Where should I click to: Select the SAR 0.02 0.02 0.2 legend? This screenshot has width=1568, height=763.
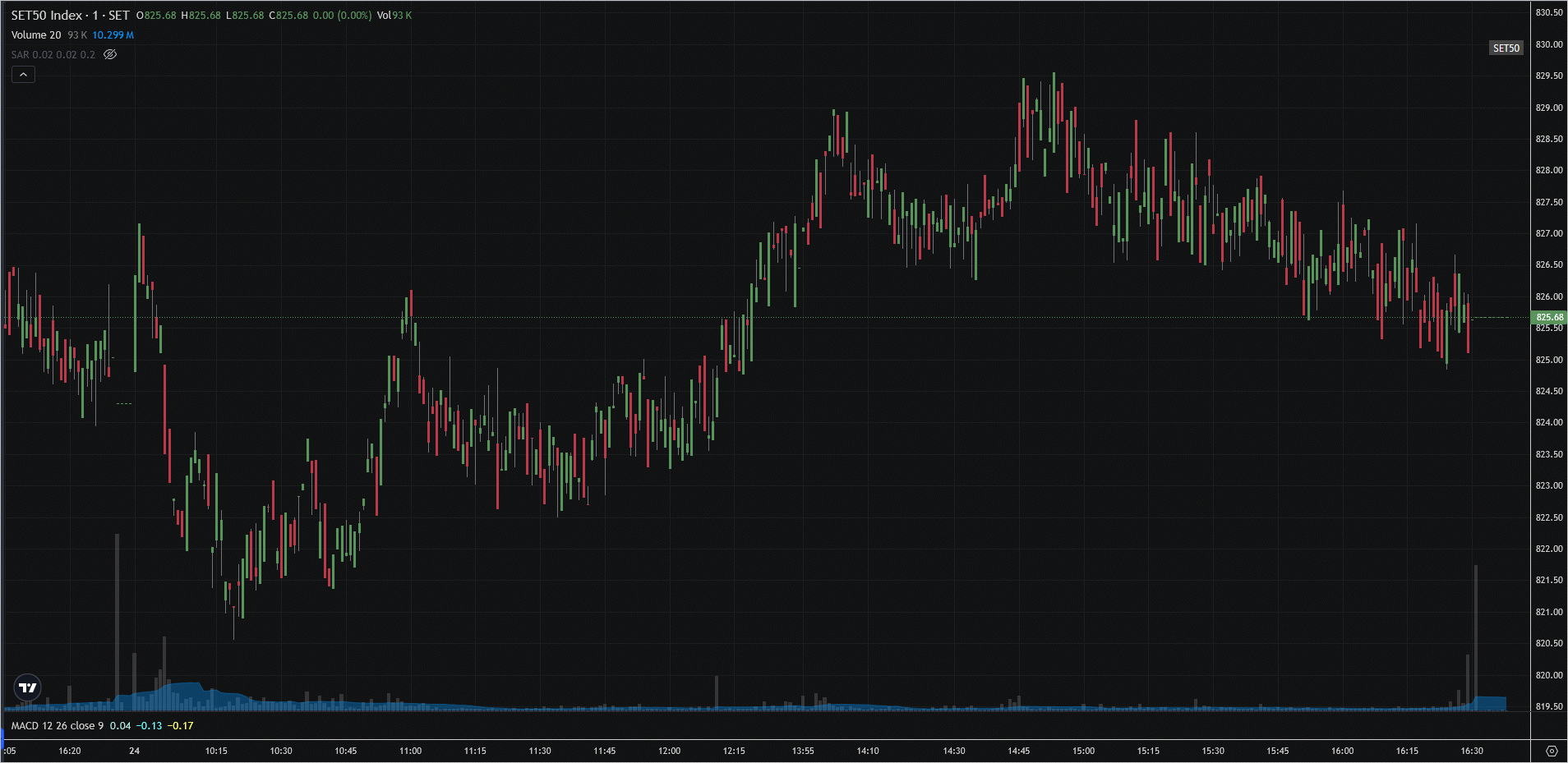(x=53, y=55)
